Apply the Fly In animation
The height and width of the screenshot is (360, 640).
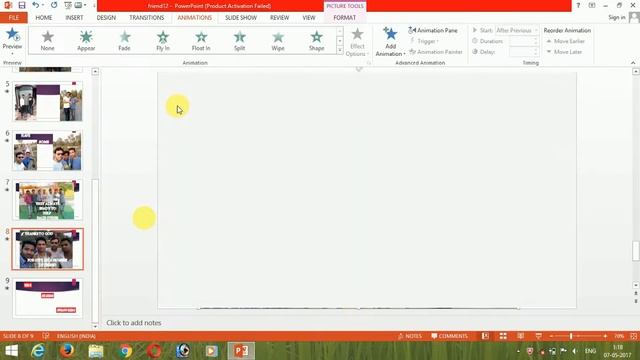click(163, 40)
